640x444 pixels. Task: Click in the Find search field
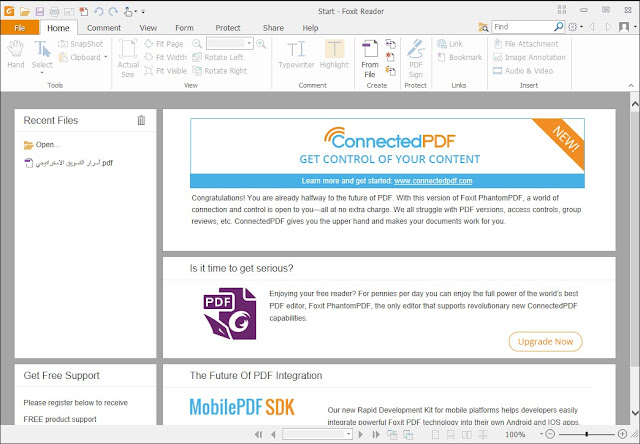(523, 27)
